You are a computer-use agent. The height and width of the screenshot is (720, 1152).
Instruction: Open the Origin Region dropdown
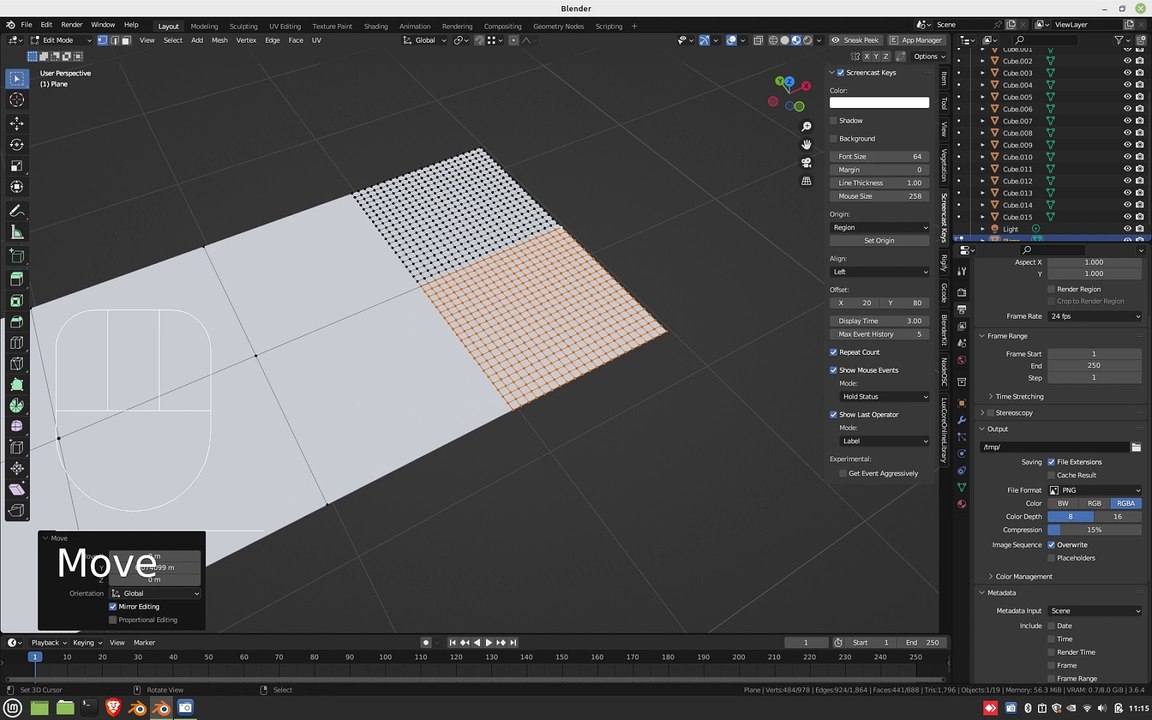pos(879,228)
